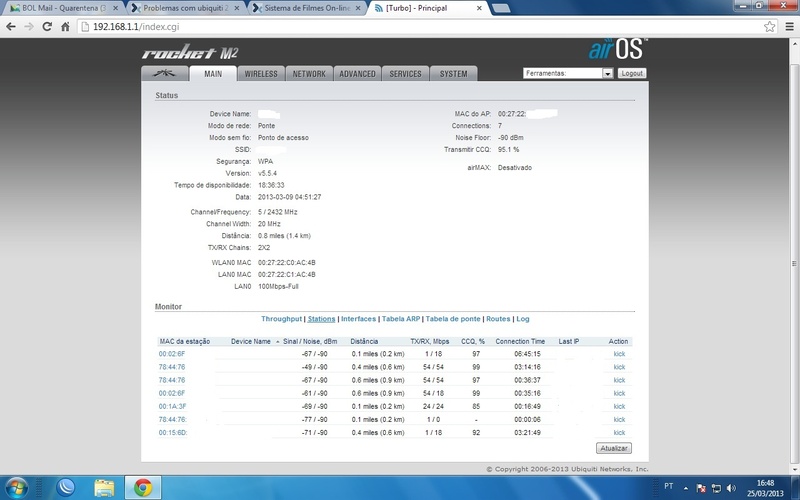Open action center flag tray icon

pyautogui.click(x=701, y=488)
